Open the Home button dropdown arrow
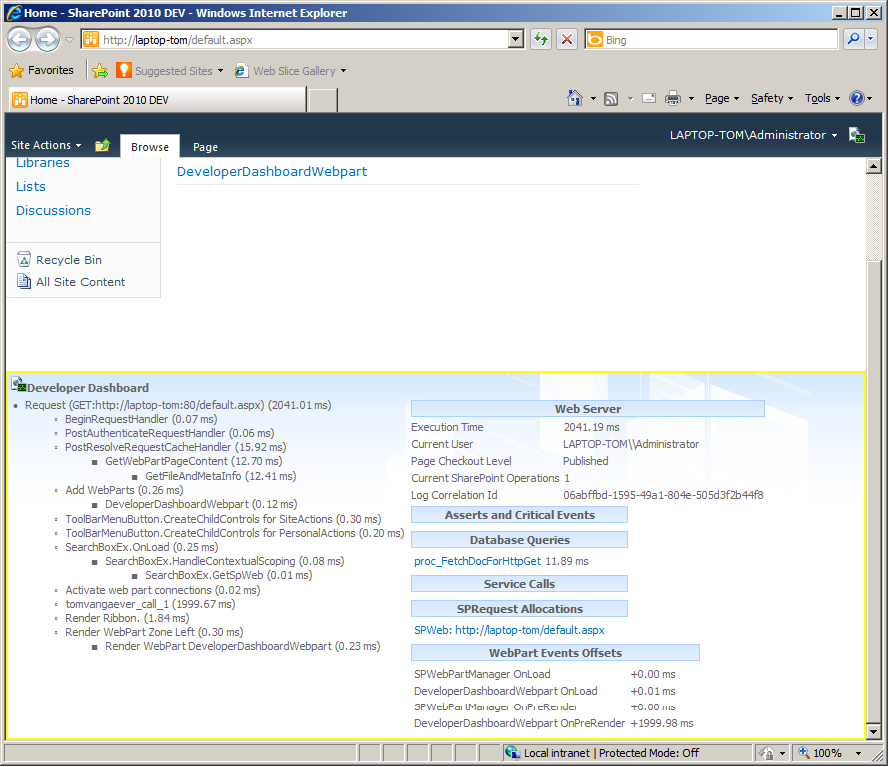The image size is (888, 767). (x=593, y=99)
